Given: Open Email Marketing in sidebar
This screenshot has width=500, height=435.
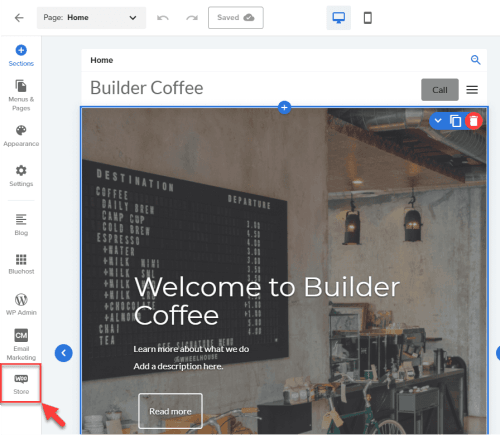Looking at the screenshot, I should pyautogui.click(x=21, y=345).
